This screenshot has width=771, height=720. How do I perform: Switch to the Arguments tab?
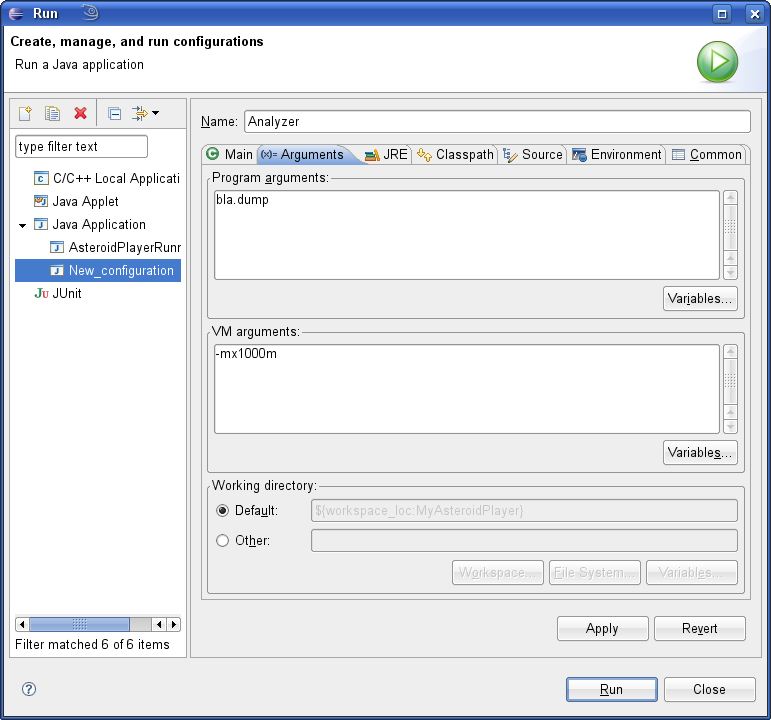coord(303,154)
